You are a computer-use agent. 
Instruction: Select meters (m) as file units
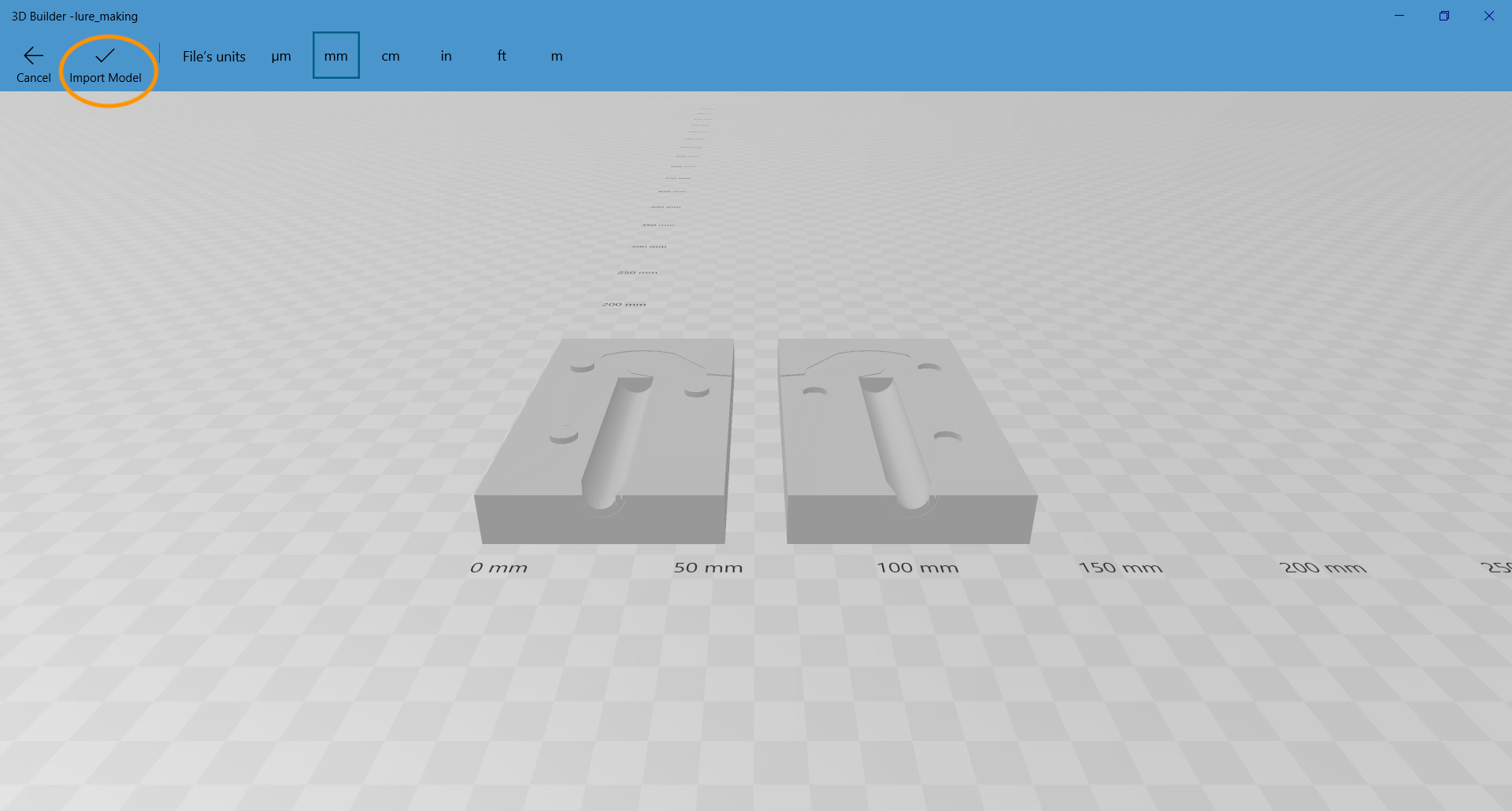557,56
